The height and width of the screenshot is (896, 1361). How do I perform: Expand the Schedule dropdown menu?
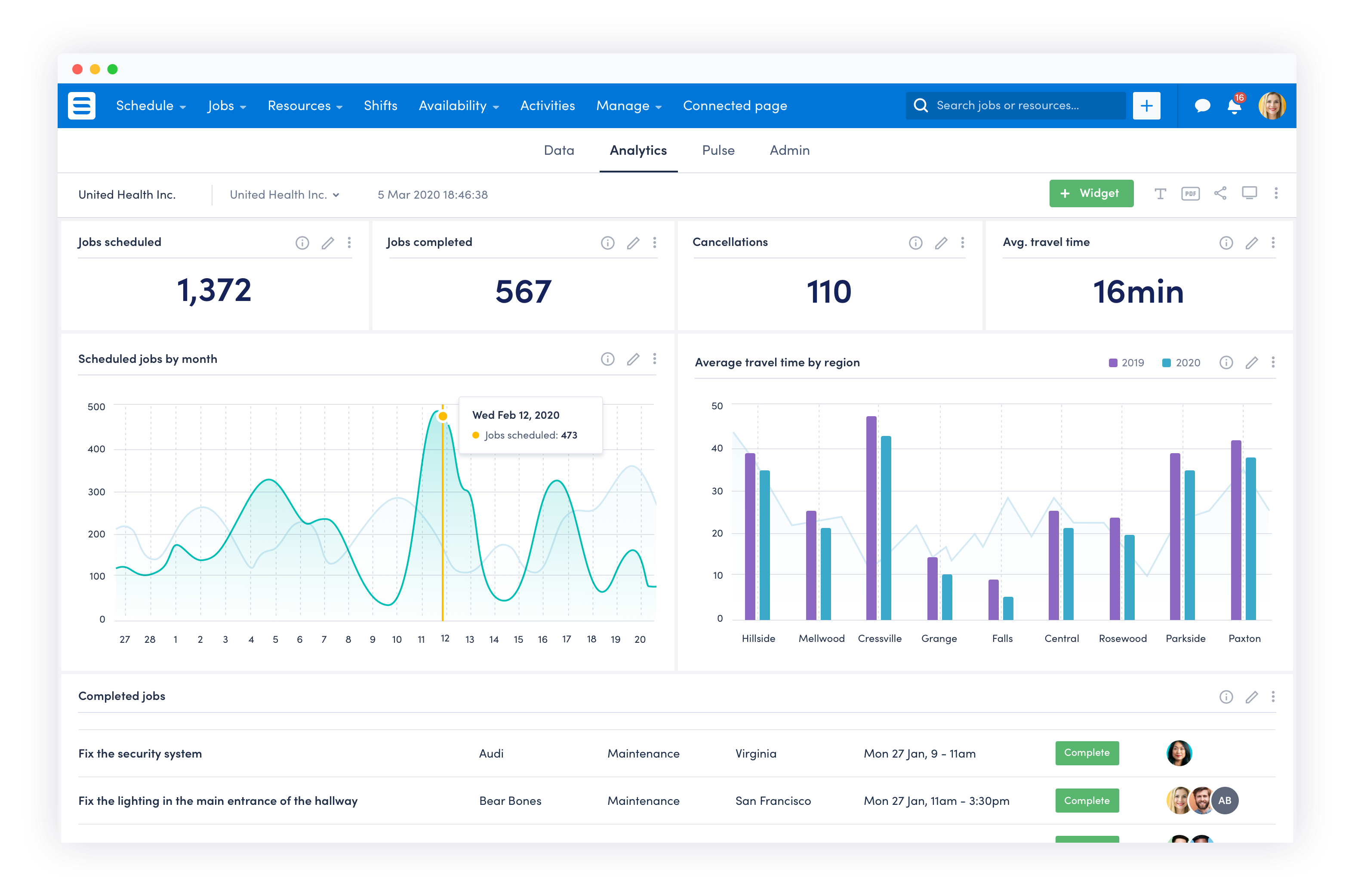coord(151,106)
